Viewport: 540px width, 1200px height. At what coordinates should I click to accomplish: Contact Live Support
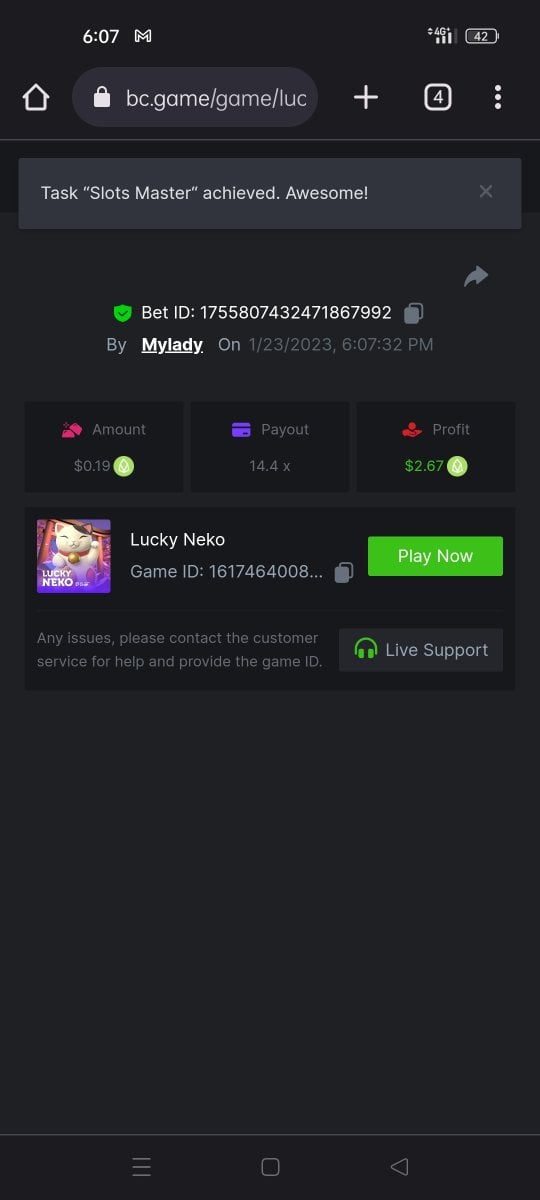[x=421, y=650]
